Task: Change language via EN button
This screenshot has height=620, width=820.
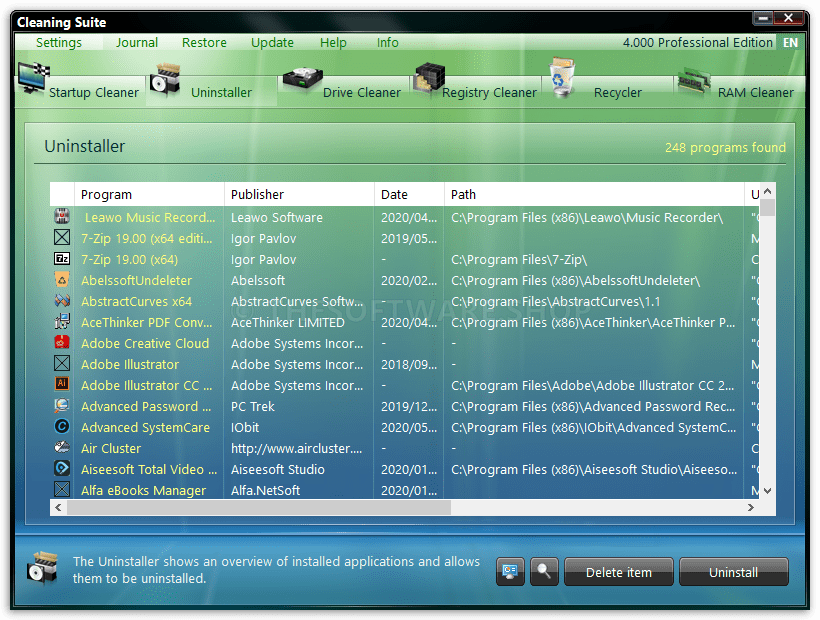Action: tap(790, 42)
